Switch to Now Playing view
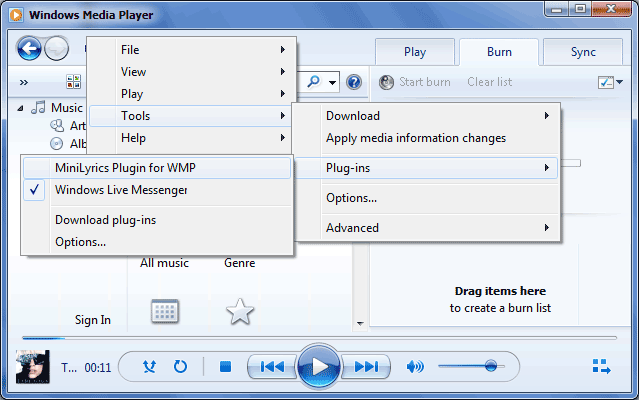 point(602,366)
